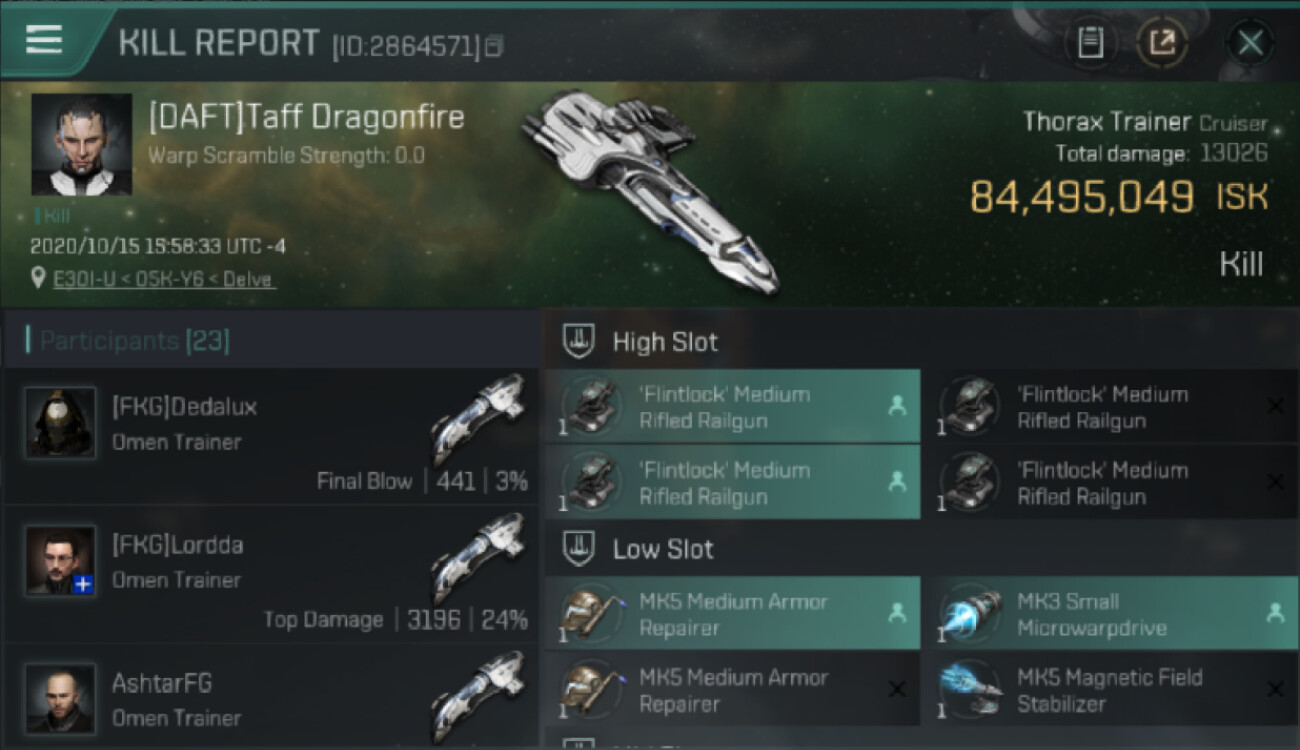Image resolution: width=1300 pixels, height=750 pixels.
Task: Select the MK3 Small Microwarpdrive item
Action: pos(1111,614)
